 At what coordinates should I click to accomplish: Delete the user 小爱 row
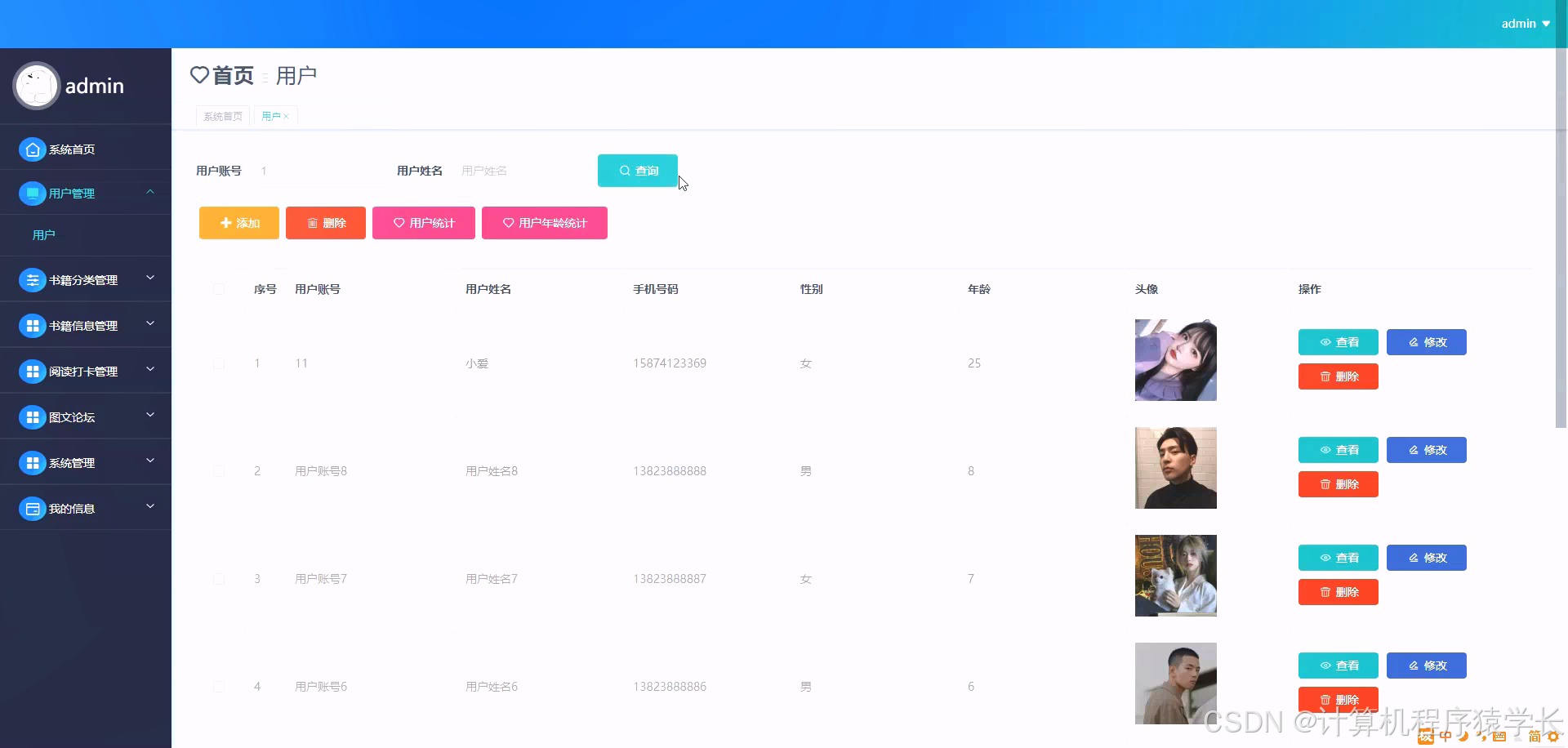1339,376
